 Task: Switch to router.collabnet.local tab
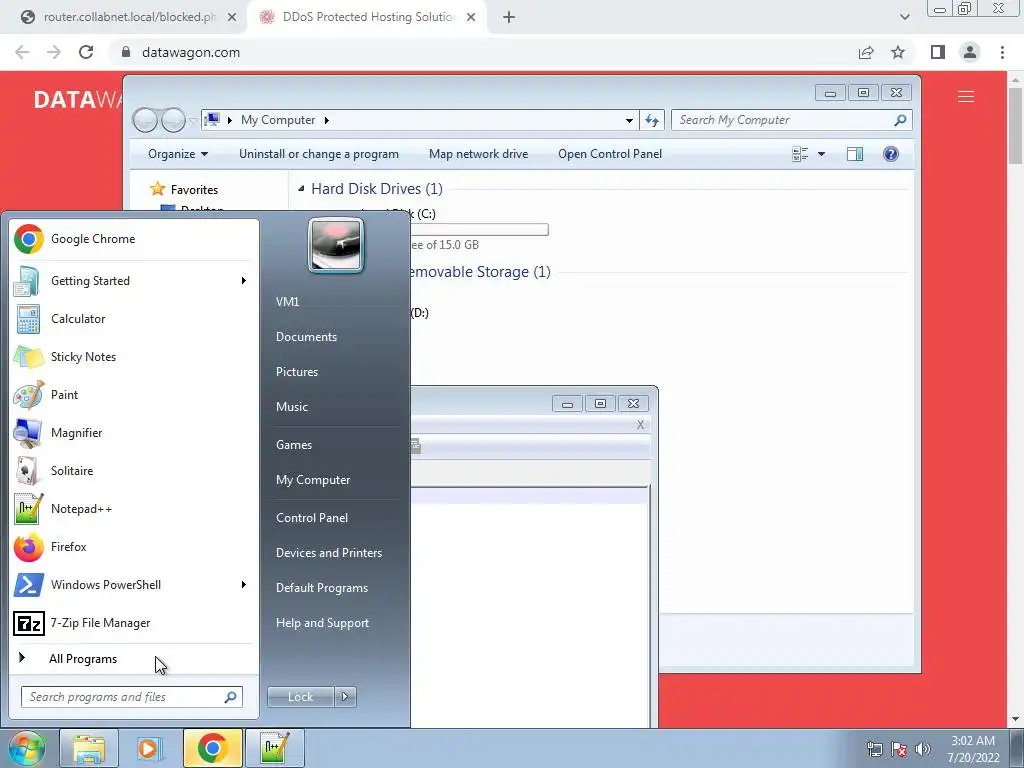point(129,17)
